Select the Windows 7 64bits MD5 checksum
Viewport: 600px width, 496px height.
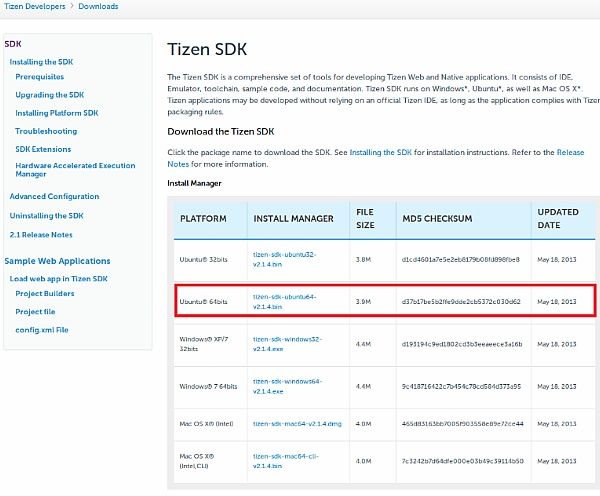coord(461,387)
